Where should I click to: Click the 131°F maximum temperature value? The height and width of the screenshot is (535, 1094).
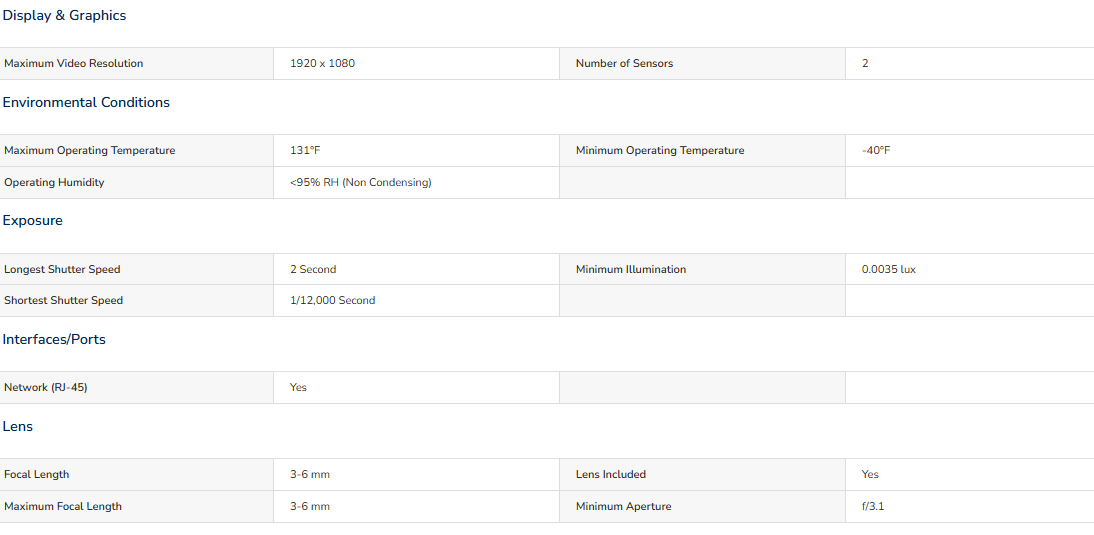tap(306, 151)
